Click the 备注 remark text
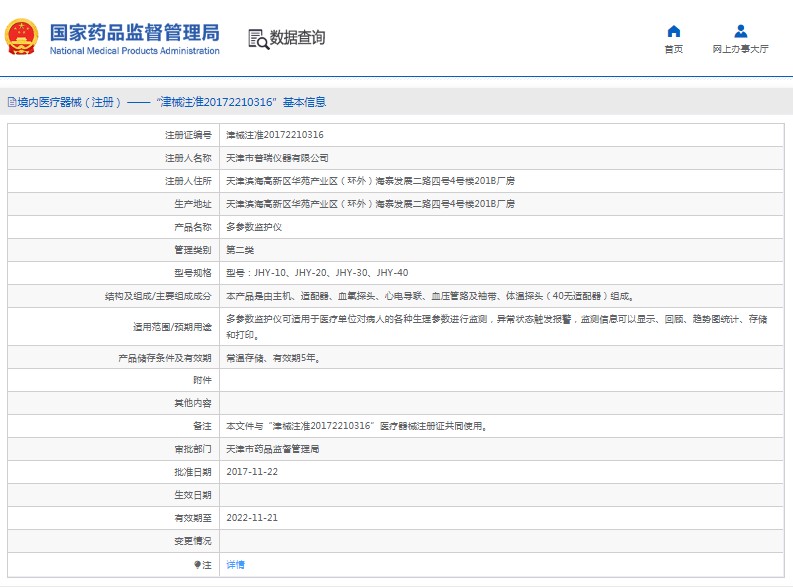The width and height of the screenshot is (793, 587). 357,426
